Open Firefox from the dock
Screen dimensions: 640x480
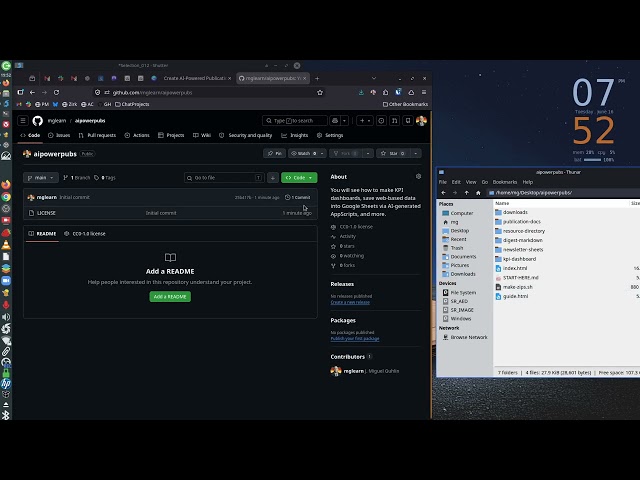(6, 184)
